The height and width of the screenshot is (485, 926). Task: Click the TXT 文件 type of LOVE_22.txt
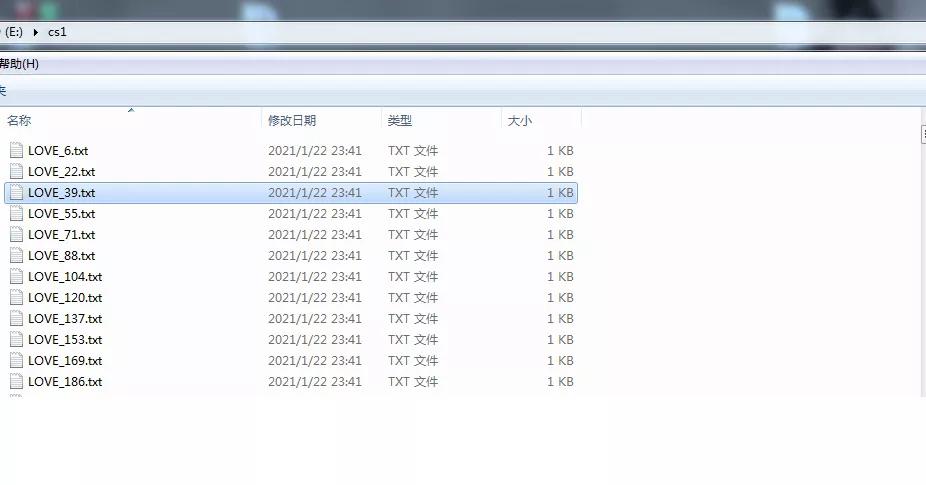pyautogui.click(x=413, y=171)
